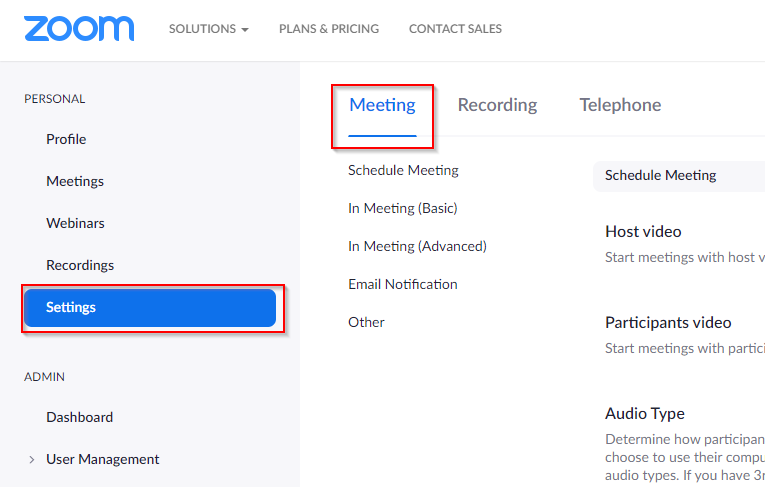765x487 pixels.
Task: Click the Host video heading
Action: [643, 231]
